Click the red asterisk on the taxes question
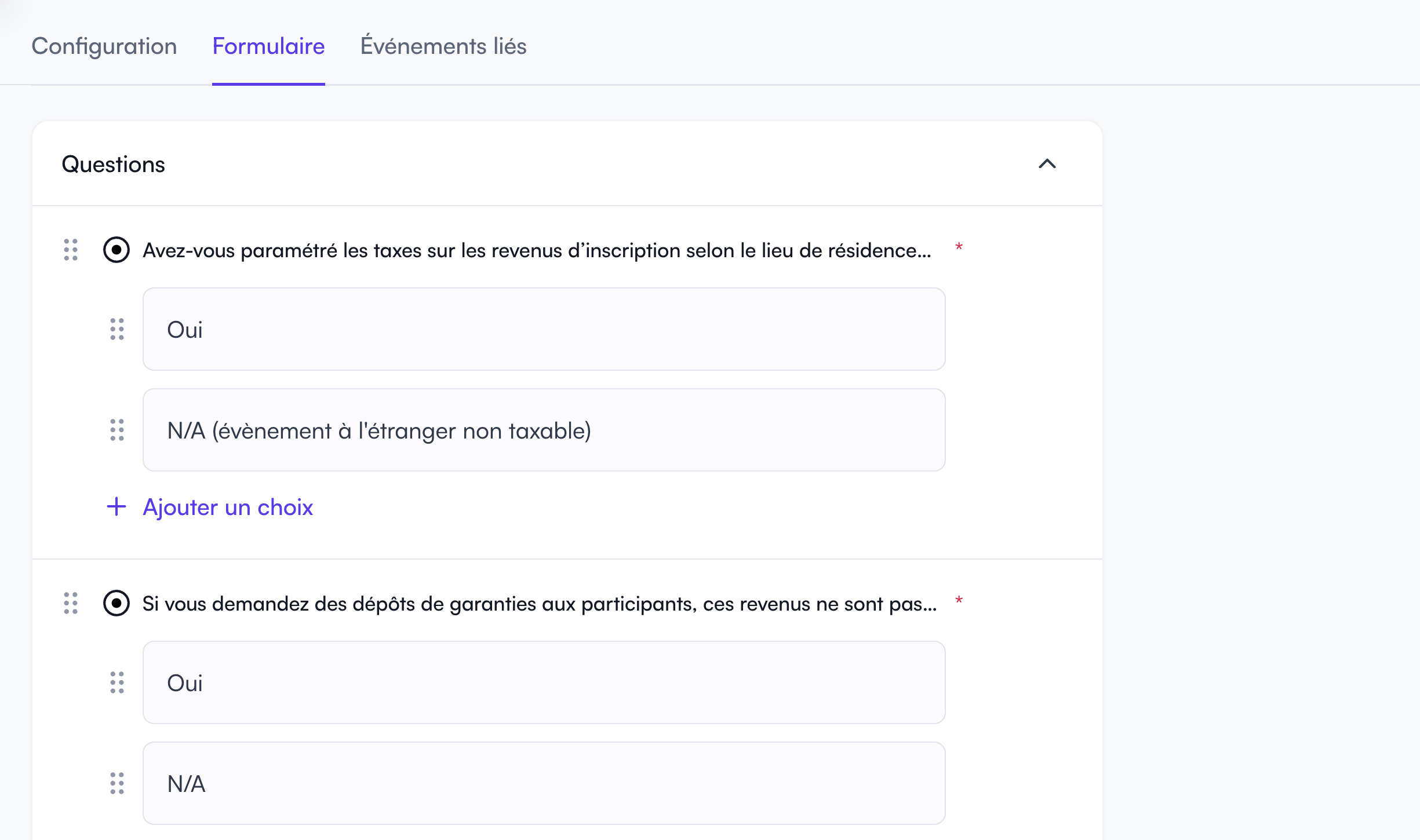This screenshot has width=1420, height=840. [959, 247]
